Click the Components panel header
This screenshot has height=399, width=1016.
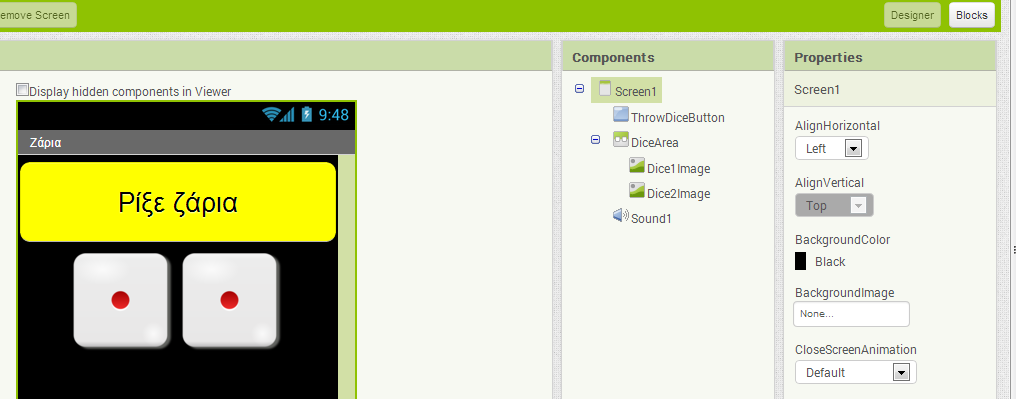click(668, 57)
